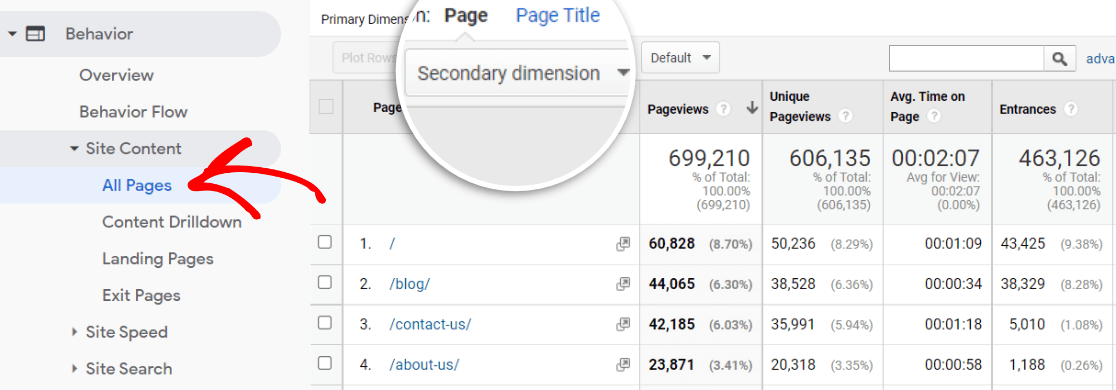Click the 00:00:34 time value
Image resolution: width=1116 pixels, height=390 pixels.
[954, 284]
